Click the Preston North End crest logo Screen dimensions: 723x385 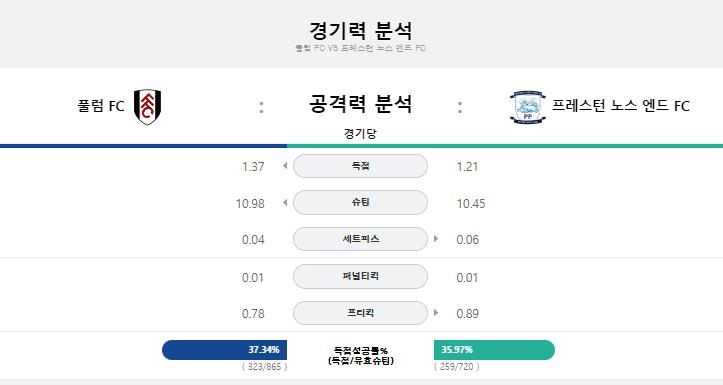pos(527,107)
